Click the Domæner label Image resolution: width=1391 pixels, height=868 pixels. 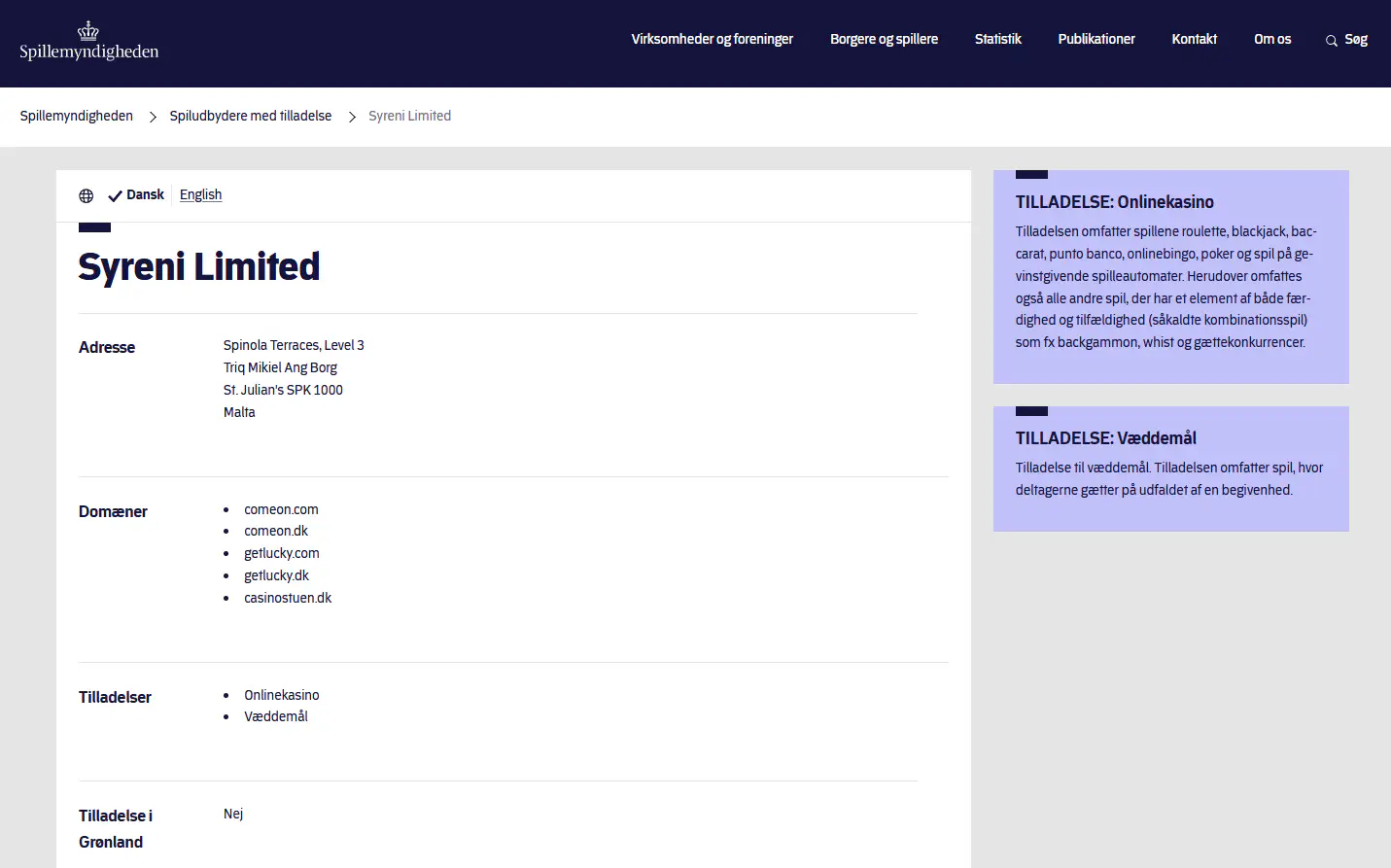tap(113, 511)
